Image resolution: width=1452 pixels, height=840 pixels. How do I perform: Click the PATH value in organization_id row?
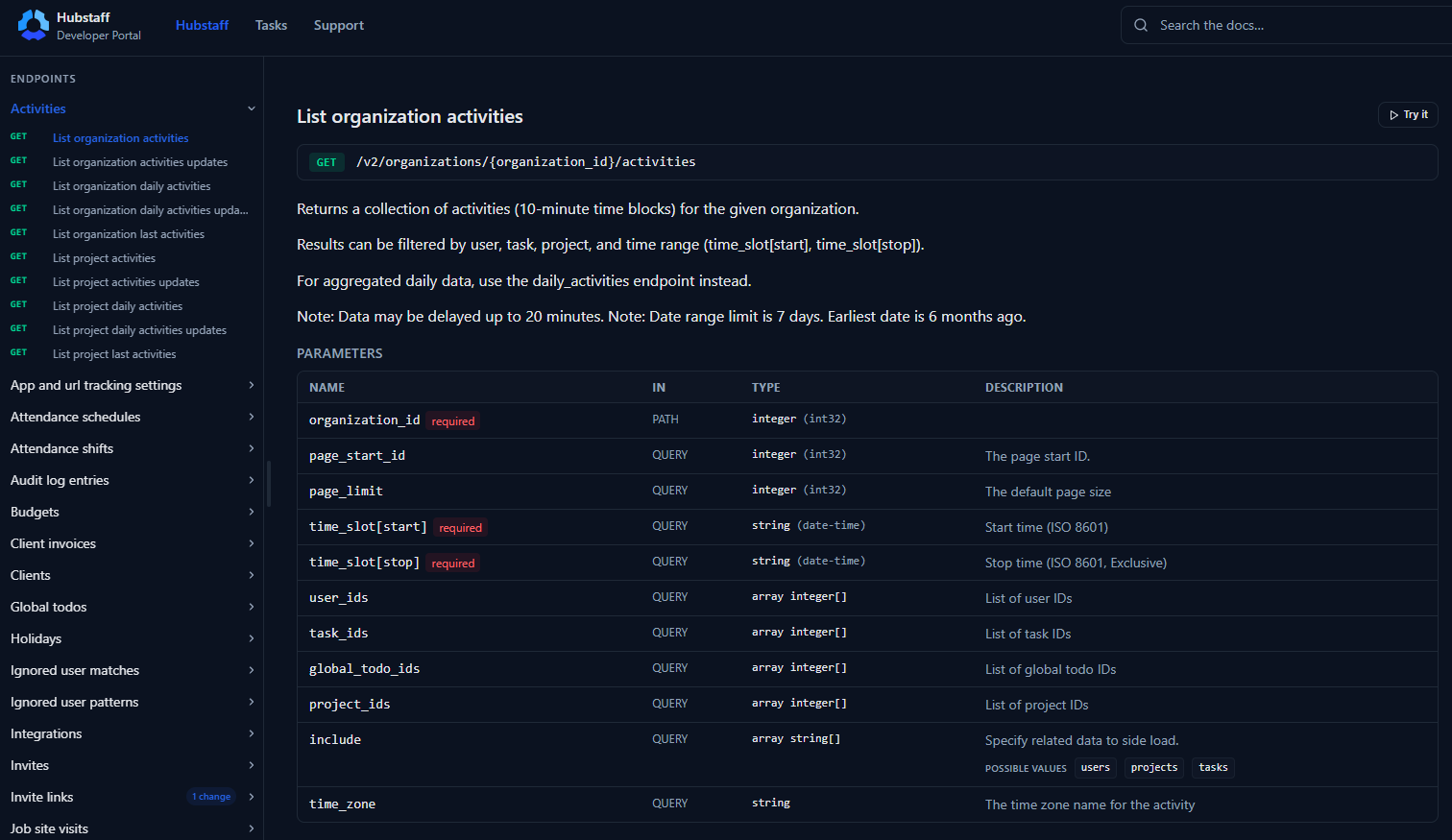665,420
